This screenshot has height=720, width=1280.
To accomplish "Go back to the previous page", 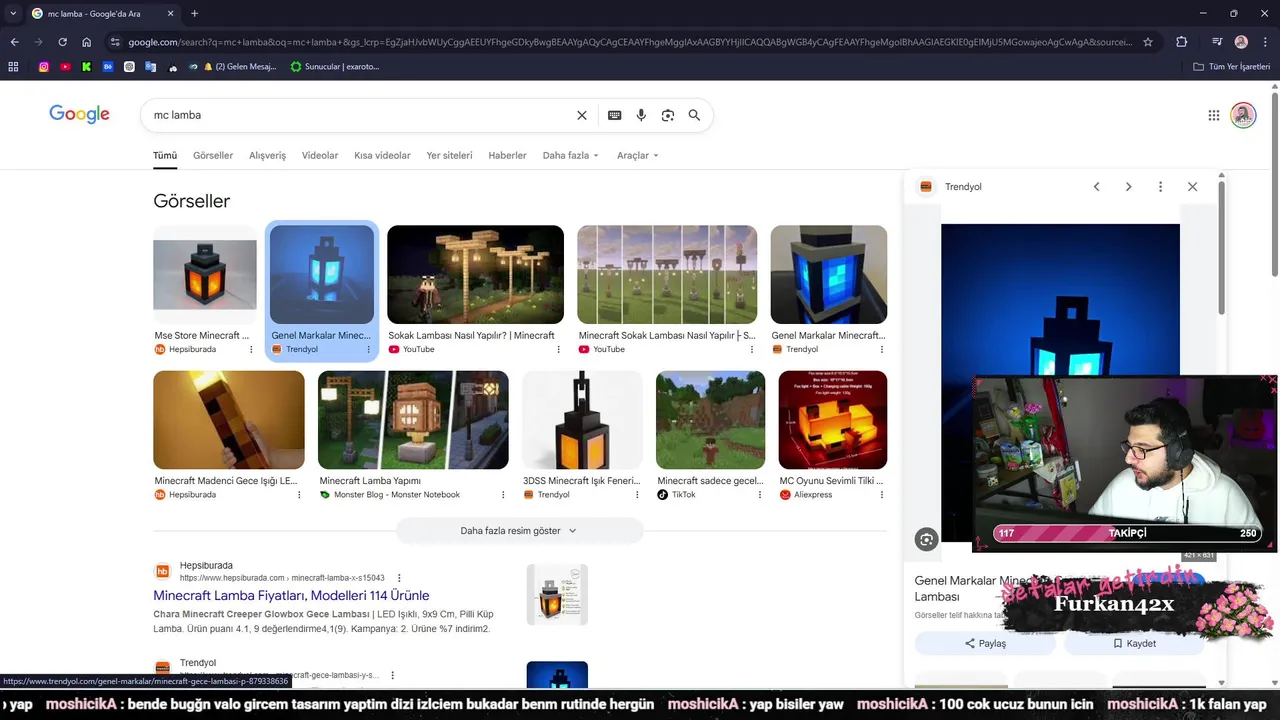I will (14, 42).
